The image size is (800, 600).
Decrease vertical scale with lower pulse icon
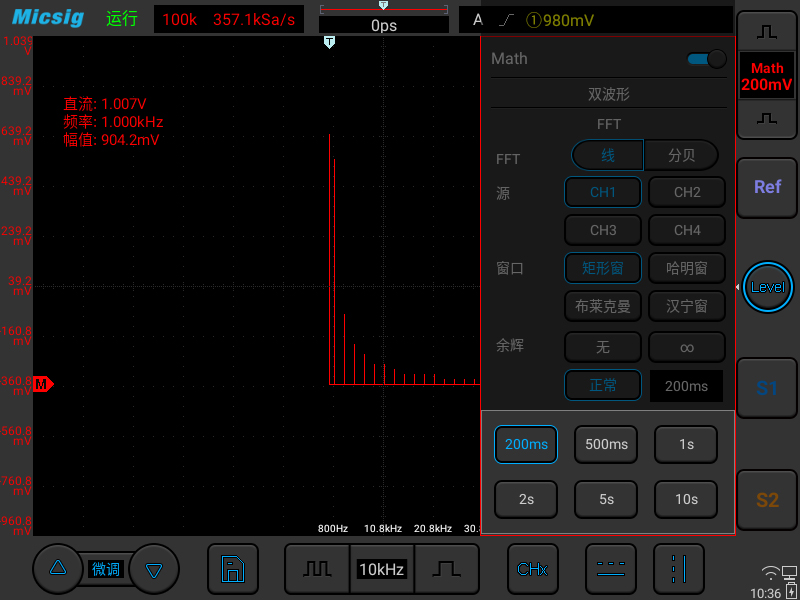coord(767,119)
